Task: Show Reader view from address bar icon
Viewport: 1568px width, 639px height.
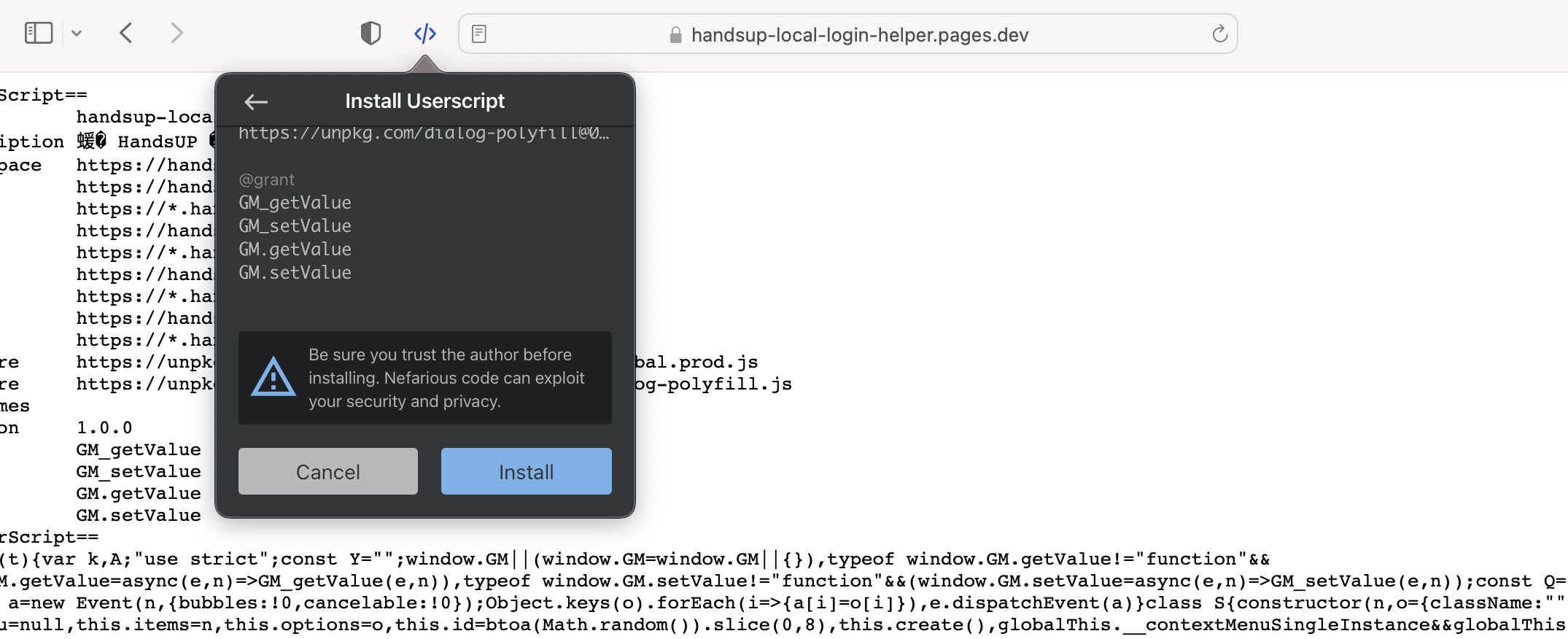Action: 479,34
